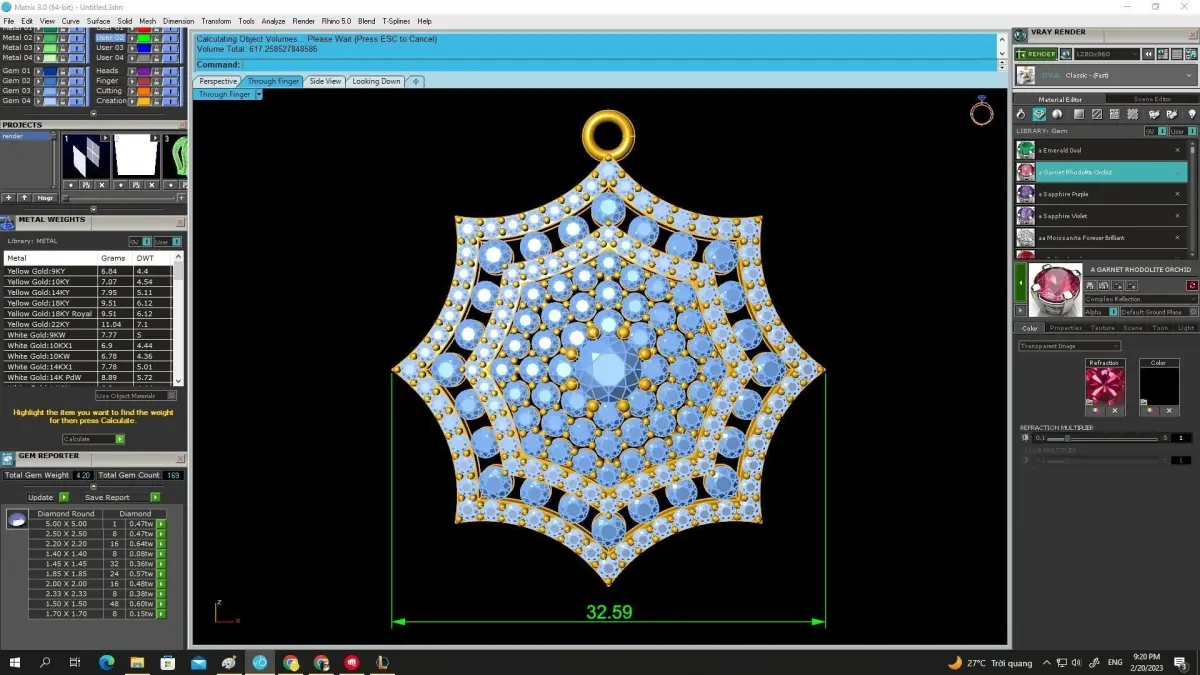Click the User 02 green color swatch
Screen dimensions: 1200x675
tap(144, 37)
